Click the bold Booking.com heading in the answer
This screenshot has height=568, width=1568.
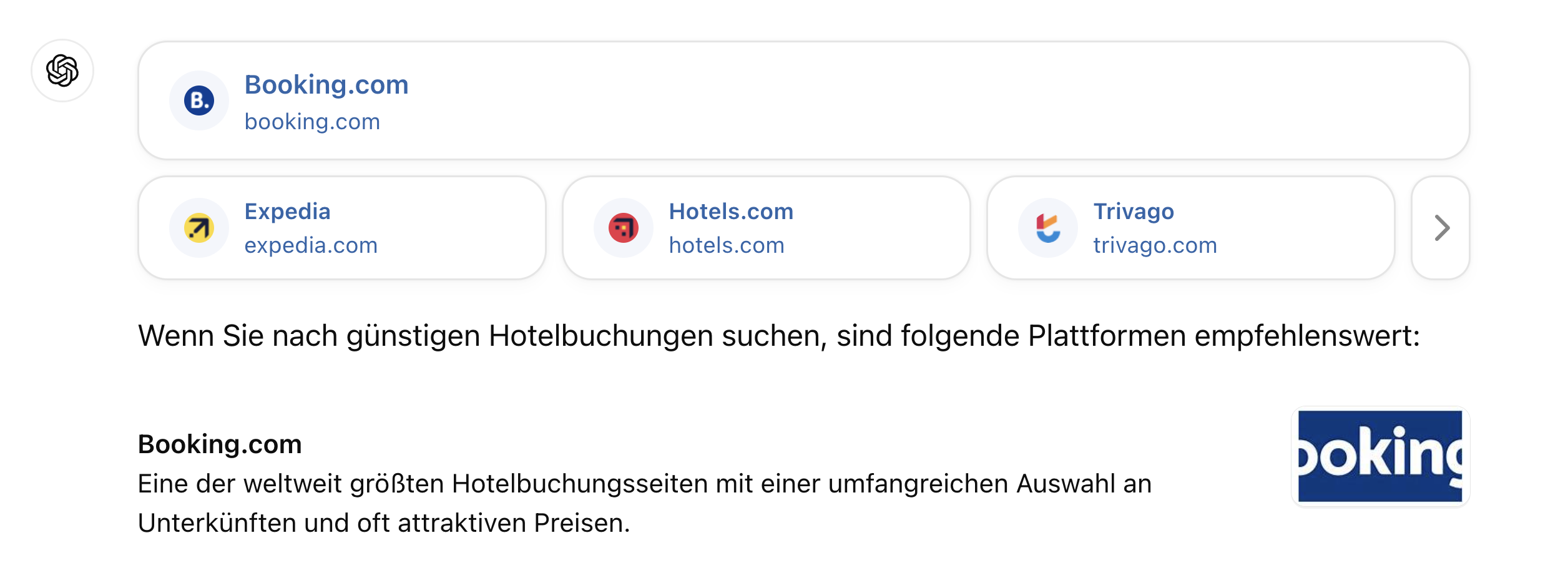click(x=220, y=444)
